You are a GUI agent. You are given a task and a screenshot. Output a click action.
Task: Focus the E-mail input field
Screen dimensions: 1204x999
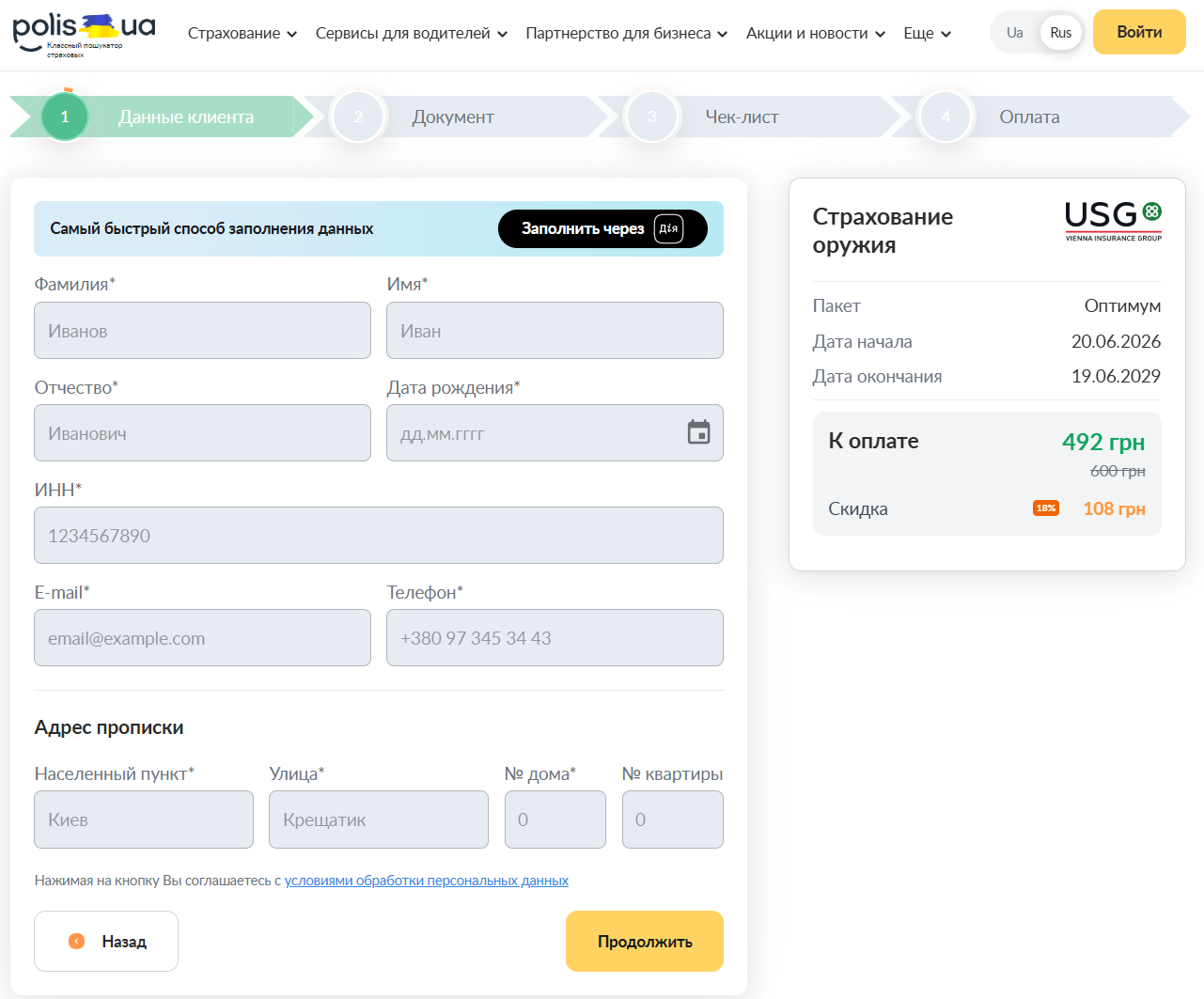pos(202,637)
